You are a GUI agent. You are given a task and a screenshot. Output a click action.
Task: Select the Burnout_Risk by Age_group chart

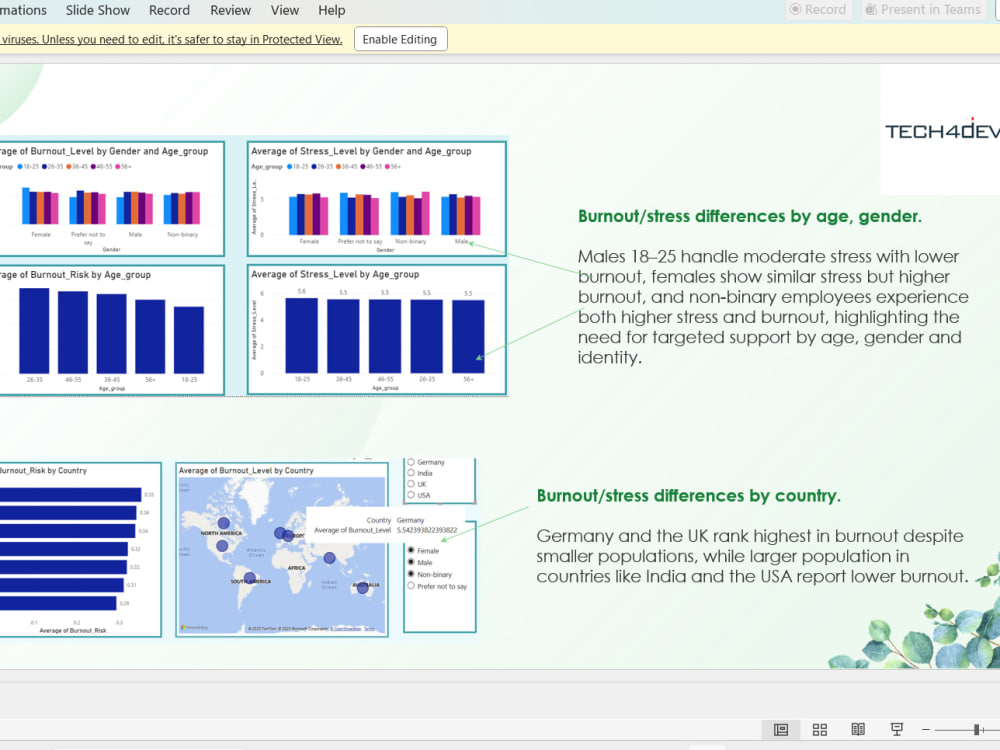tap(112, 330)
